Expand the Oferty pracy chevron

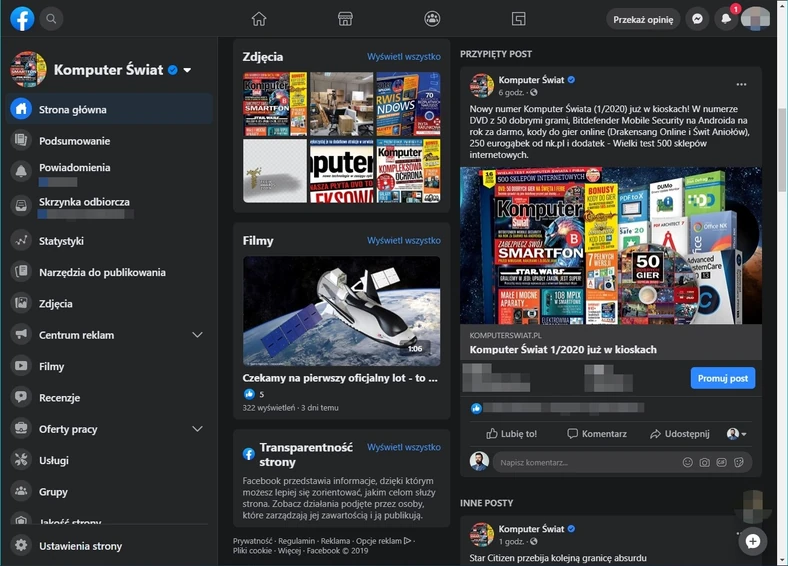198,429
